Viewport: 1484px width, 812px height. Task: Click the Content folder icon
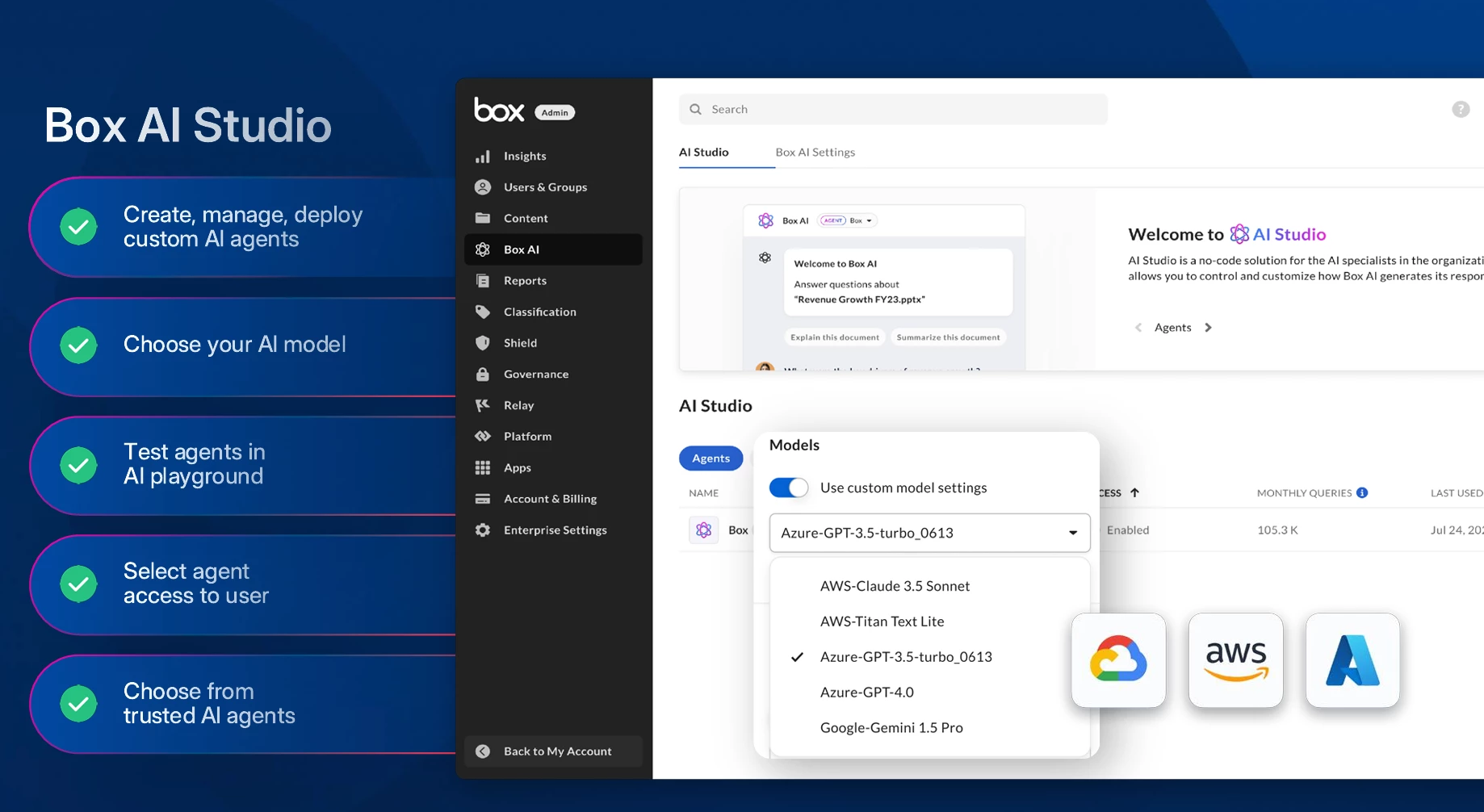(x=483, y=218)
